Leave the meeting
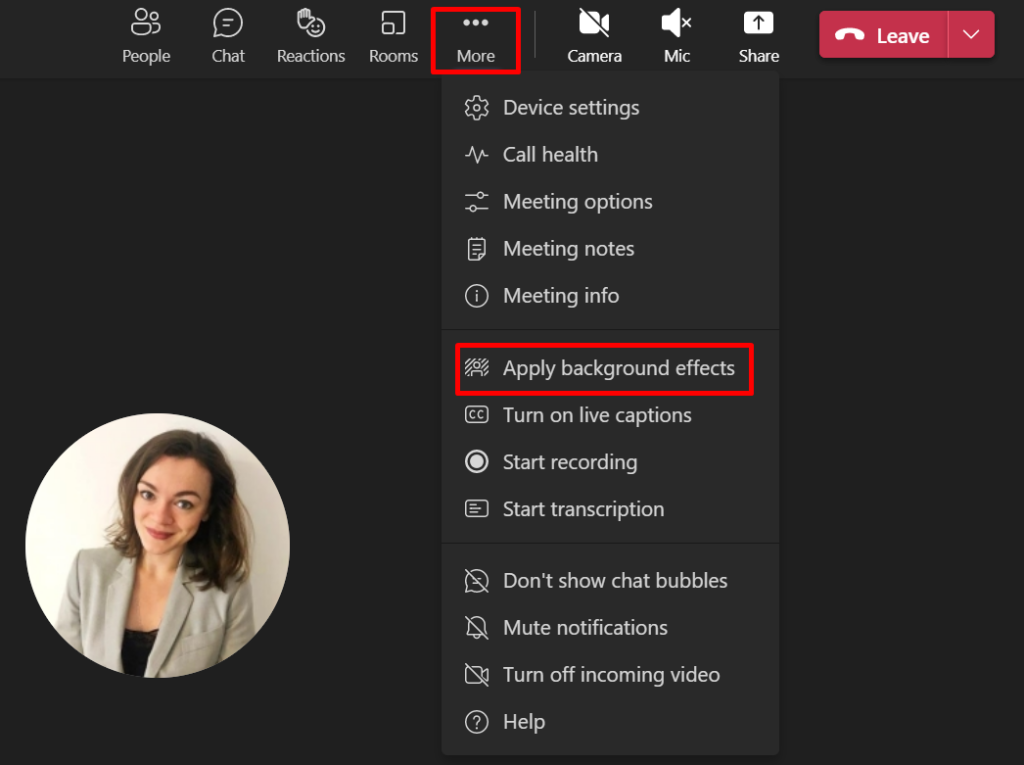1024x765 pixels. [x=883, y=35]
